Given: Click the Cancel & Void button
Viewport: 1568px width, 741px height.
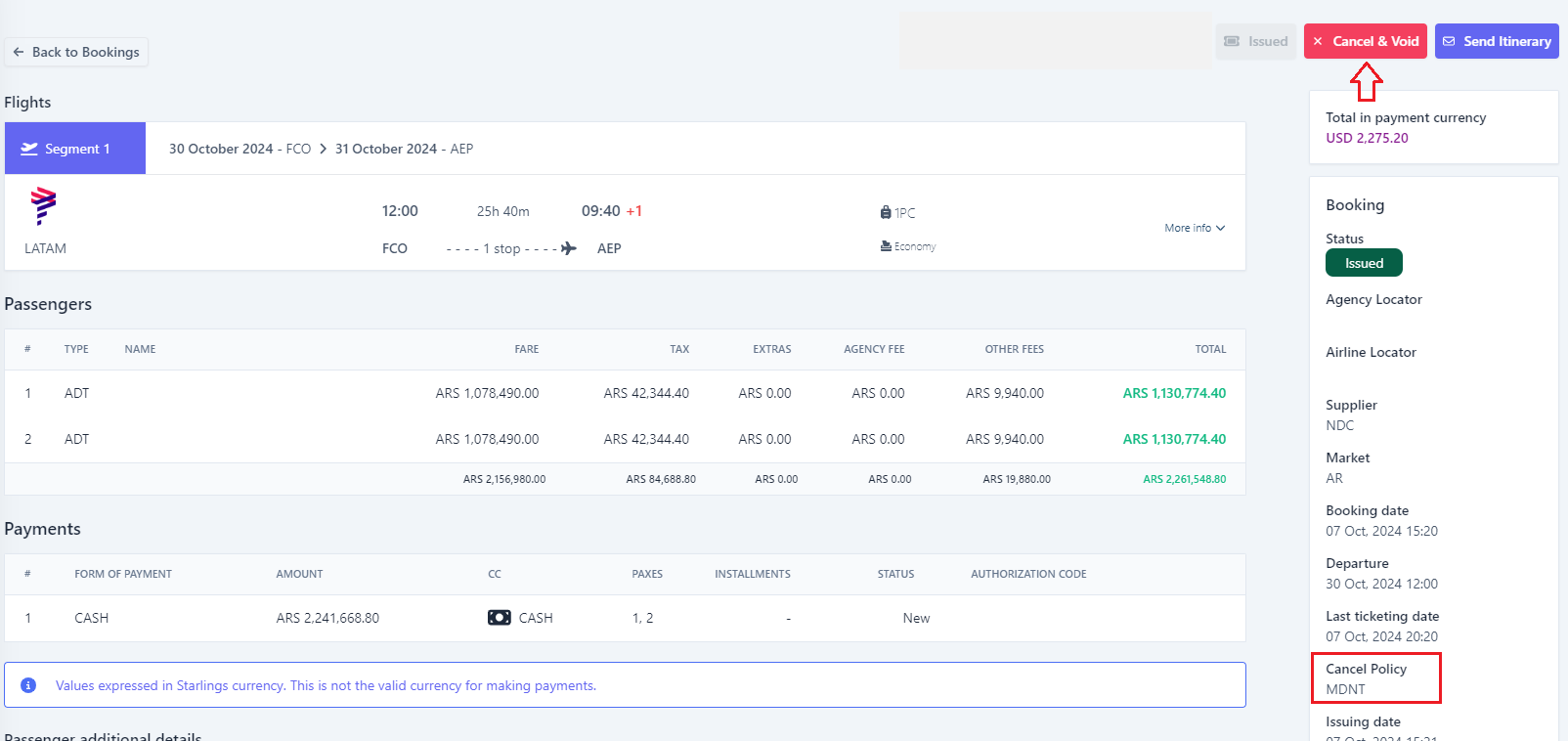Looking at the screenshot, I should pyautogui.click(x=1366, y=41).
